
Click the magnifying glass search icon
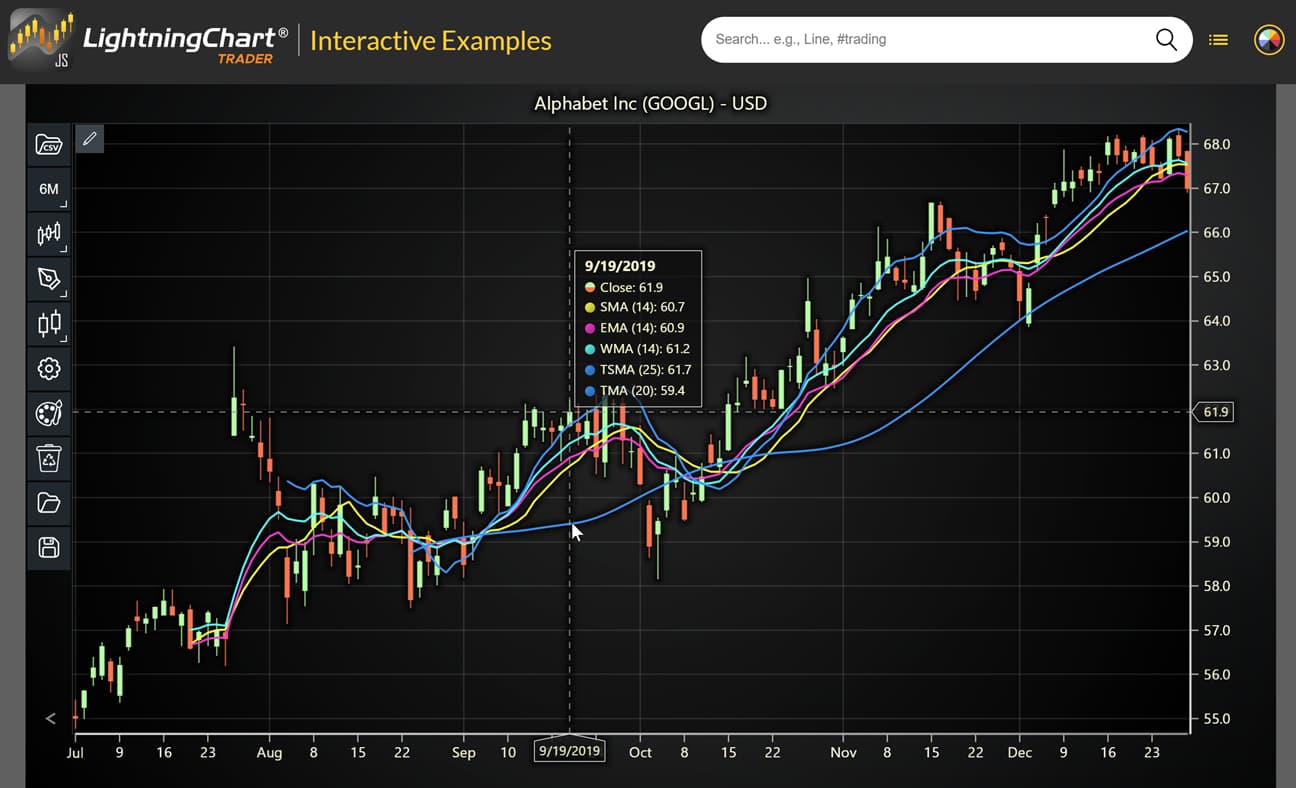[1166, 40]
